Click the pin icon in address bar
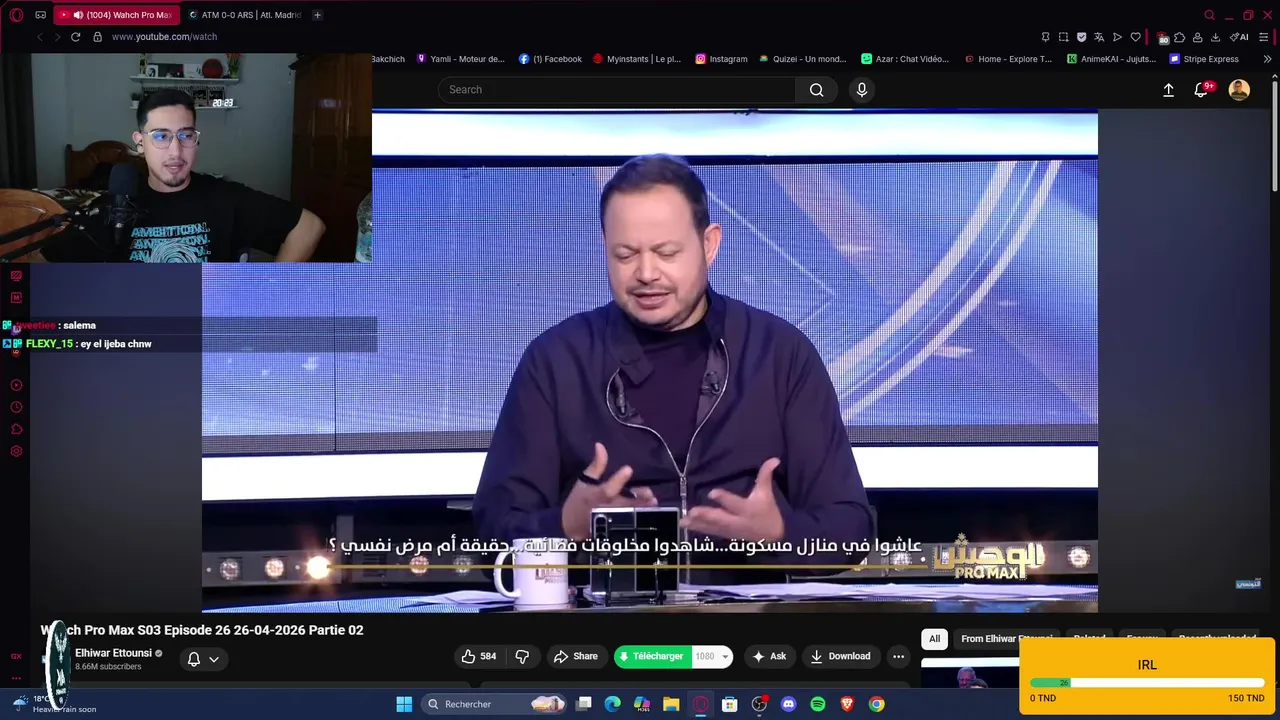This screenshot has height=720, width=1280. [1046, 37]
